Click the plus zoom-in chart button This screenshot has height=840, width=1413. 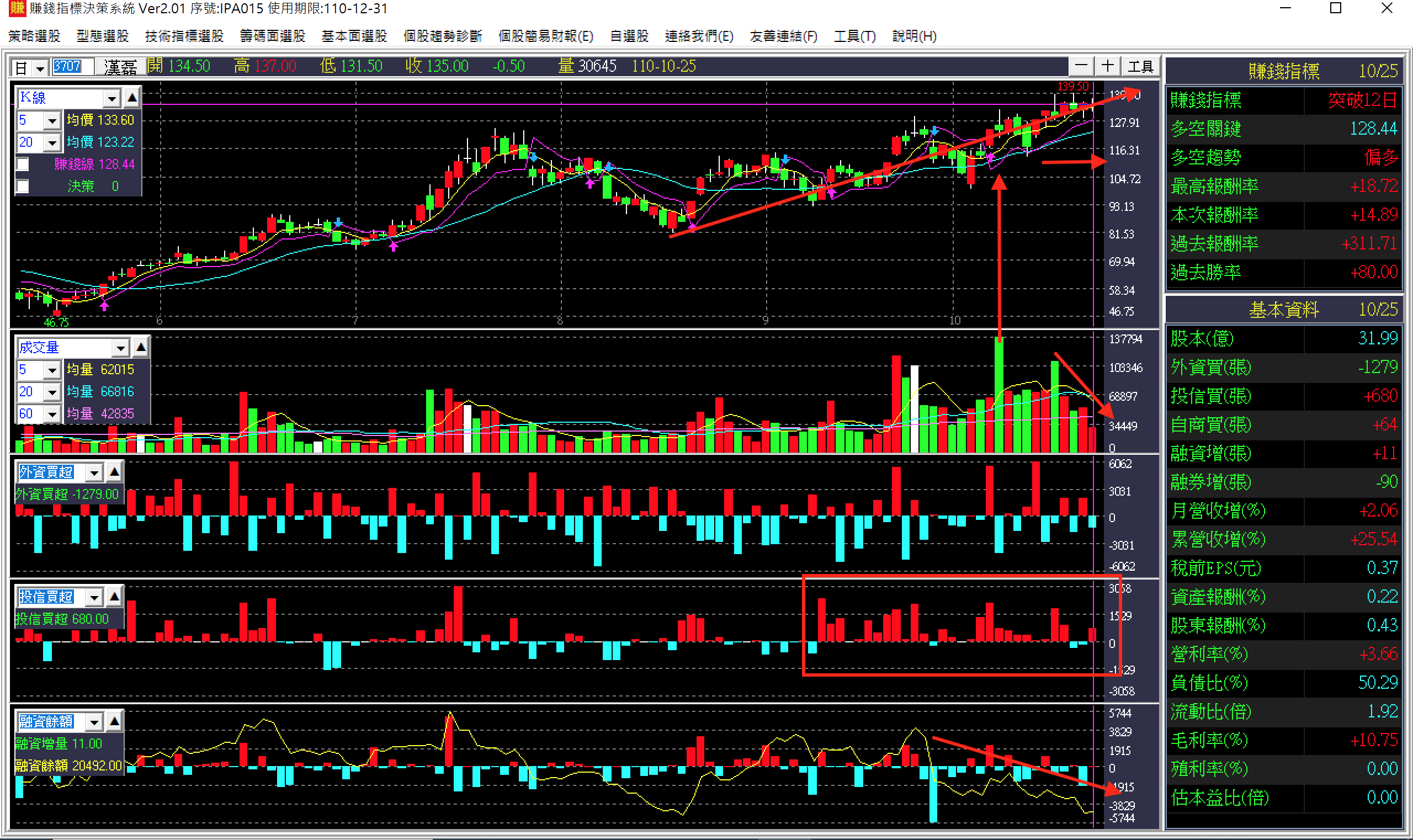(x=1107, y=67)
